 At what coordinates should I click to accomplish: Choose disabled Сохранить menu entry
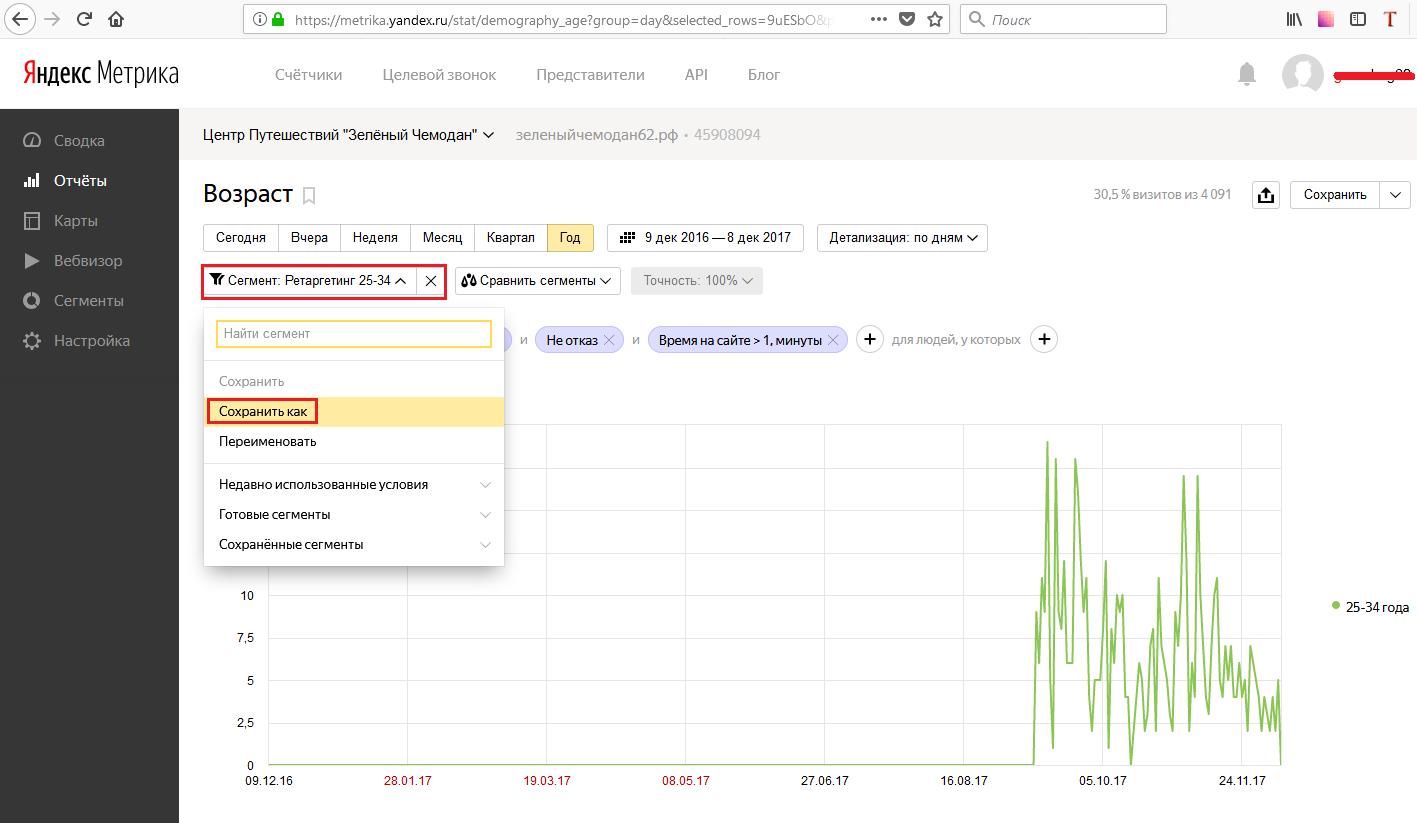tap(354, 382)
